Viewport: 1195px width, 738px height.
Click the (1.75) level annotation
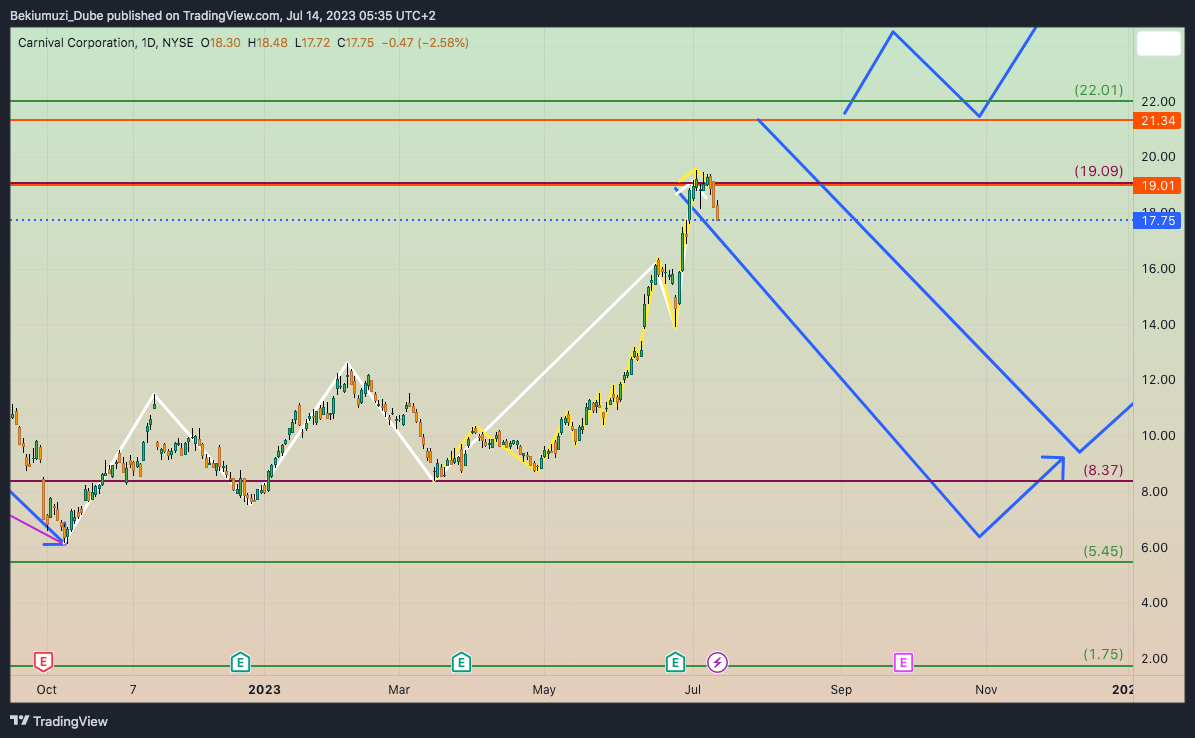tap(1103, 654)
